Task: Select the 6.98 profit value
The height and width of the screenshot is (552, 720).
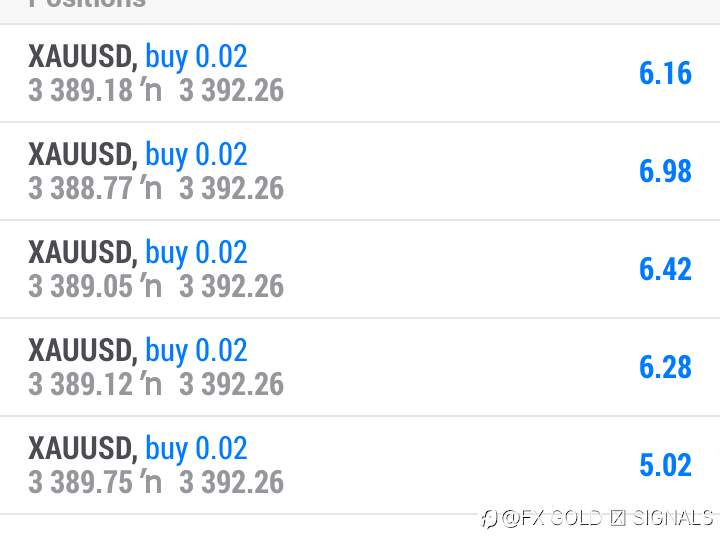Action: [x=665, y=171]
